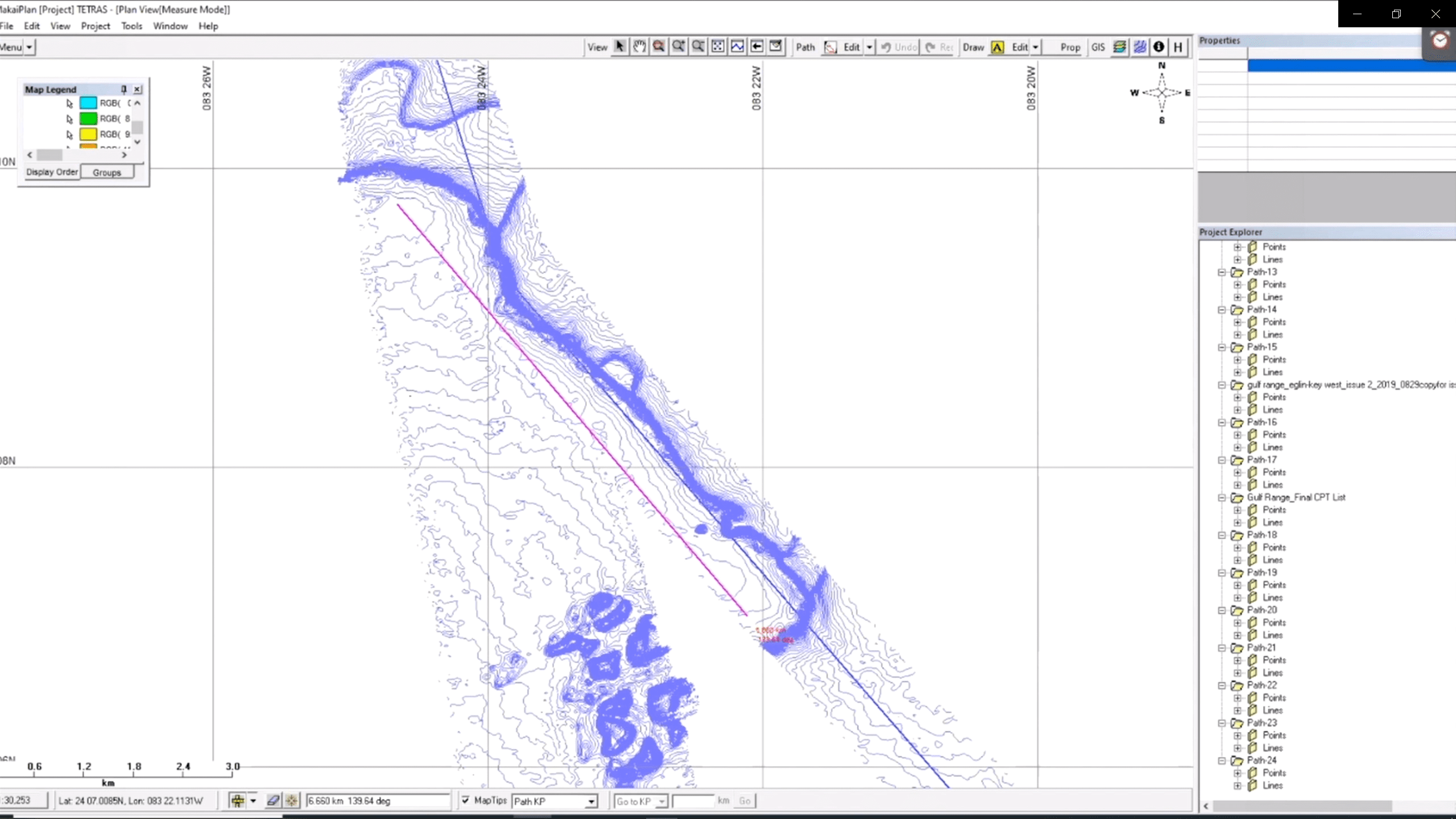This screenshot has width=1456, height=819.
Task: Open the File menu
Action: (6, 26)
